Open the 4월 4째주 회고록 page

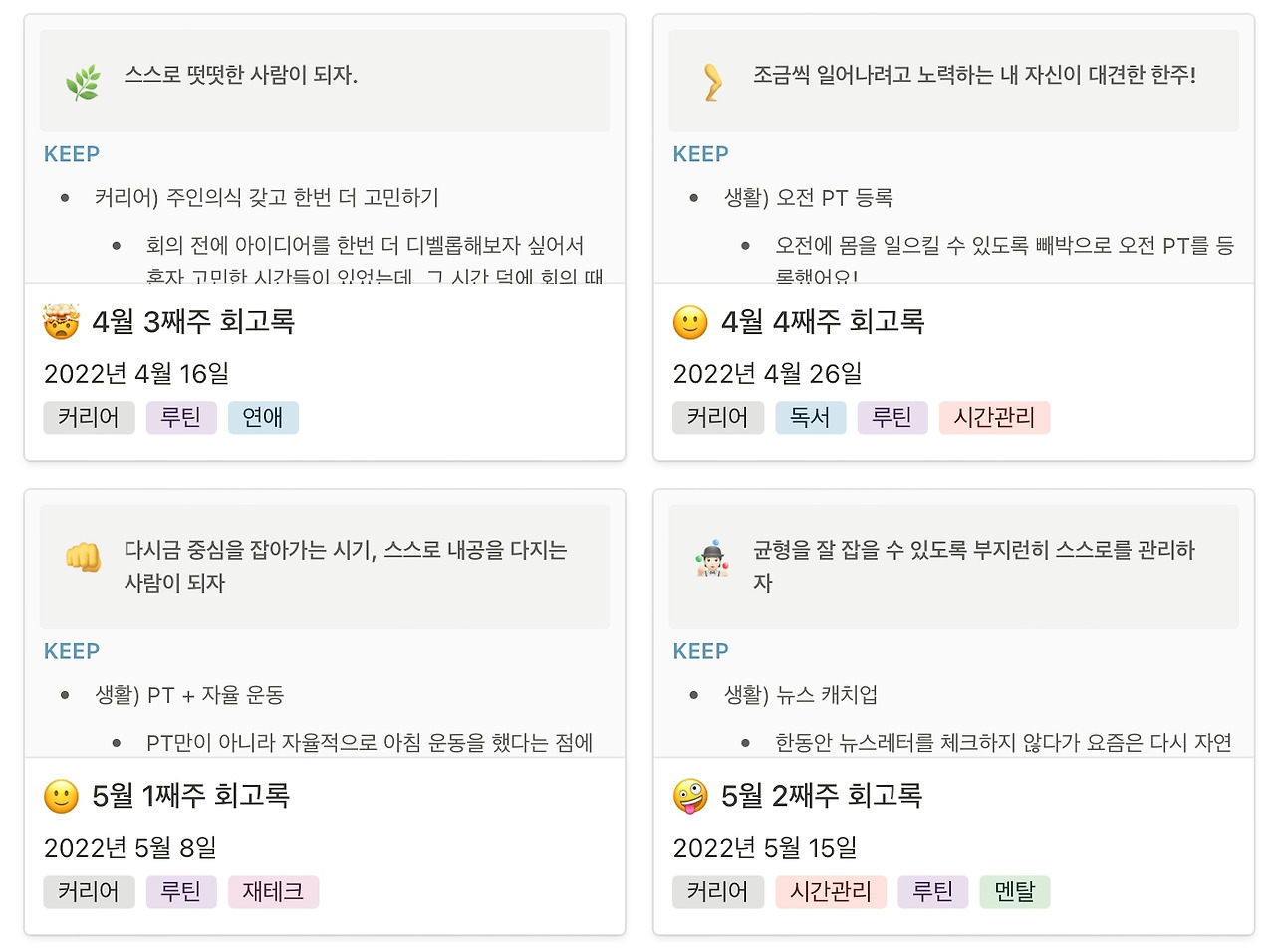point(823,322)
